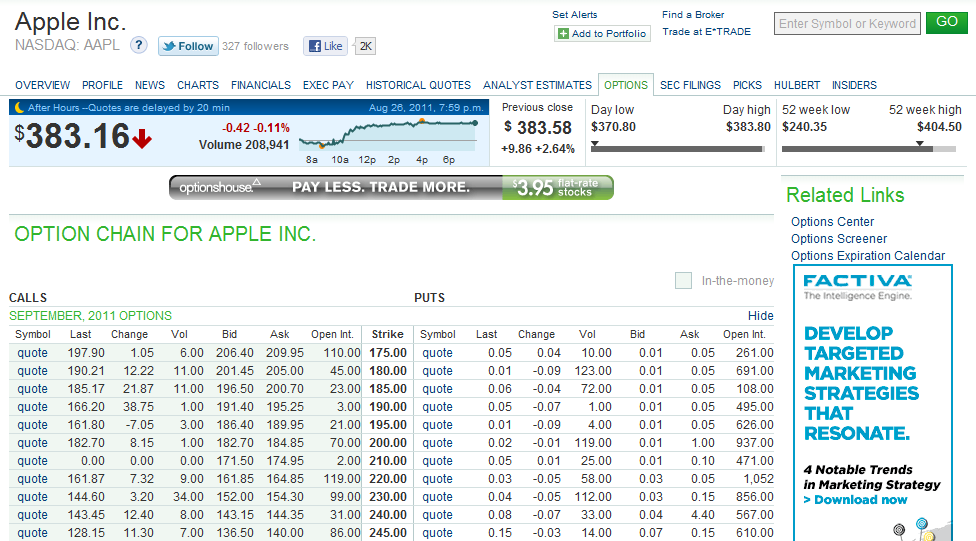Screen dimensions: 976x541
Task: Open the Charts tab
Action: click(x=198, y=85)
